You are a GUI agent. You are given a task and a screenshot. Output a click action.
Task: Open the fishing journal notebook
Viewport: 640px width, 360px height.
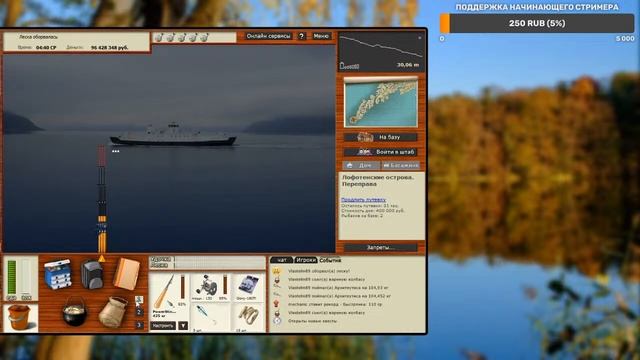coord(127,274)
